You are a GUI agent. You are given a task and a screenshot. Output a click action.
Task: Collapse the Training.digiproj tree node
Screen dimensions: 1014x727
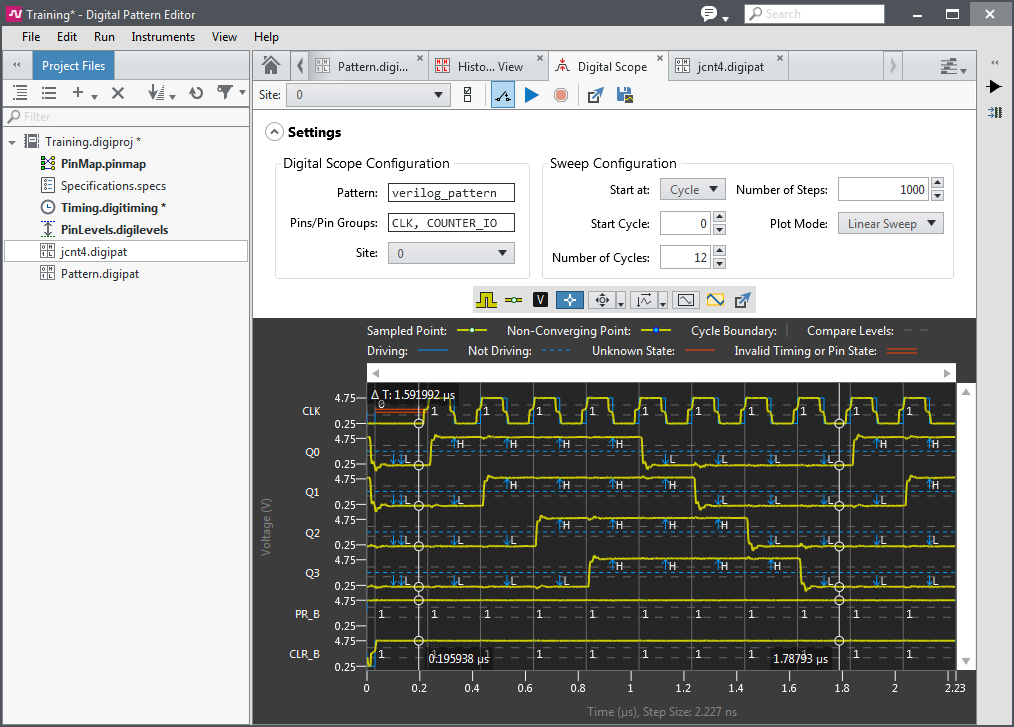pyautogui.click(x=12, y=142)
